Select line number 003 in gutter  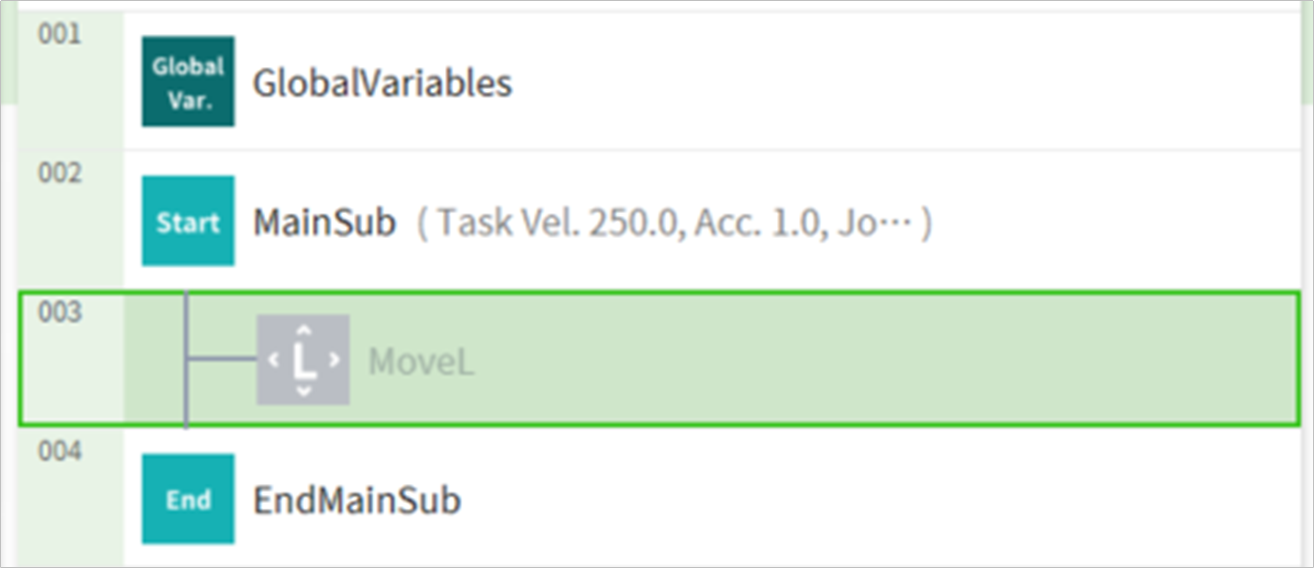(x=59, y=313)
